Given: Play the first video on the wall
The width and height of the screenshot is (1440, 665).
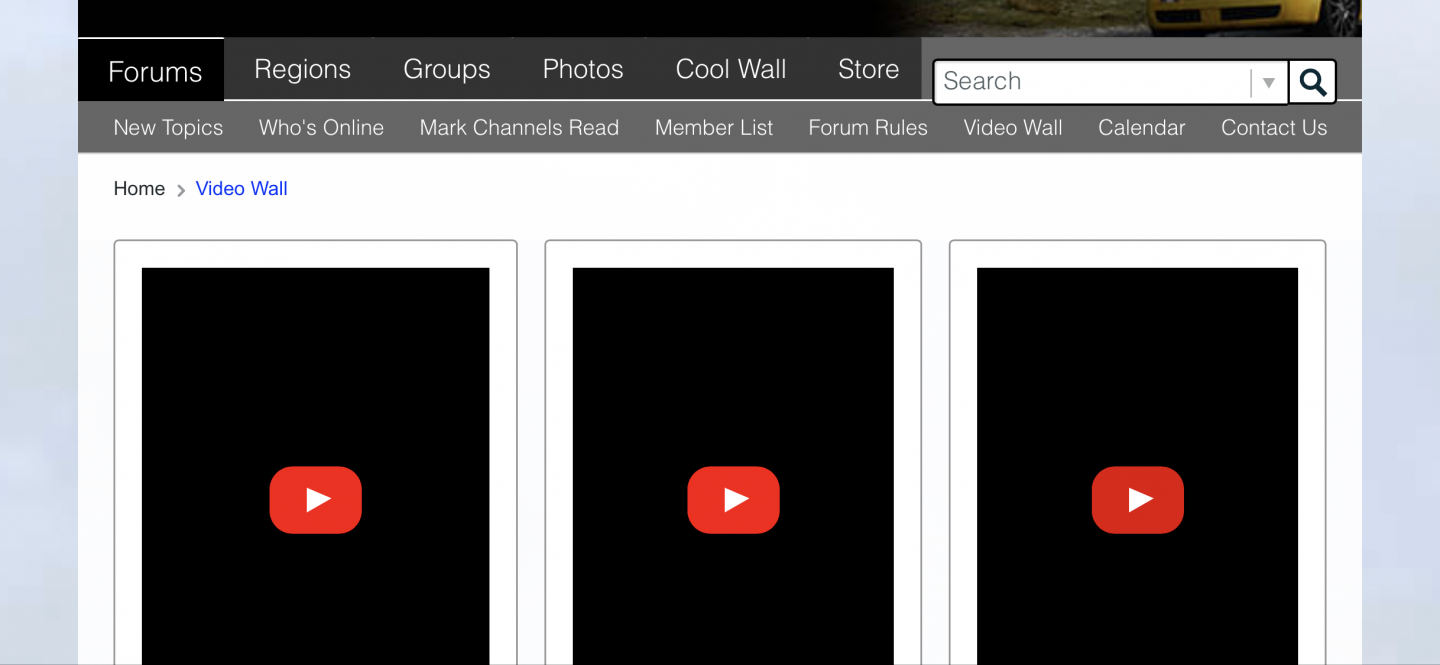Looking at the screenshot, I should (x=315, y=499).
